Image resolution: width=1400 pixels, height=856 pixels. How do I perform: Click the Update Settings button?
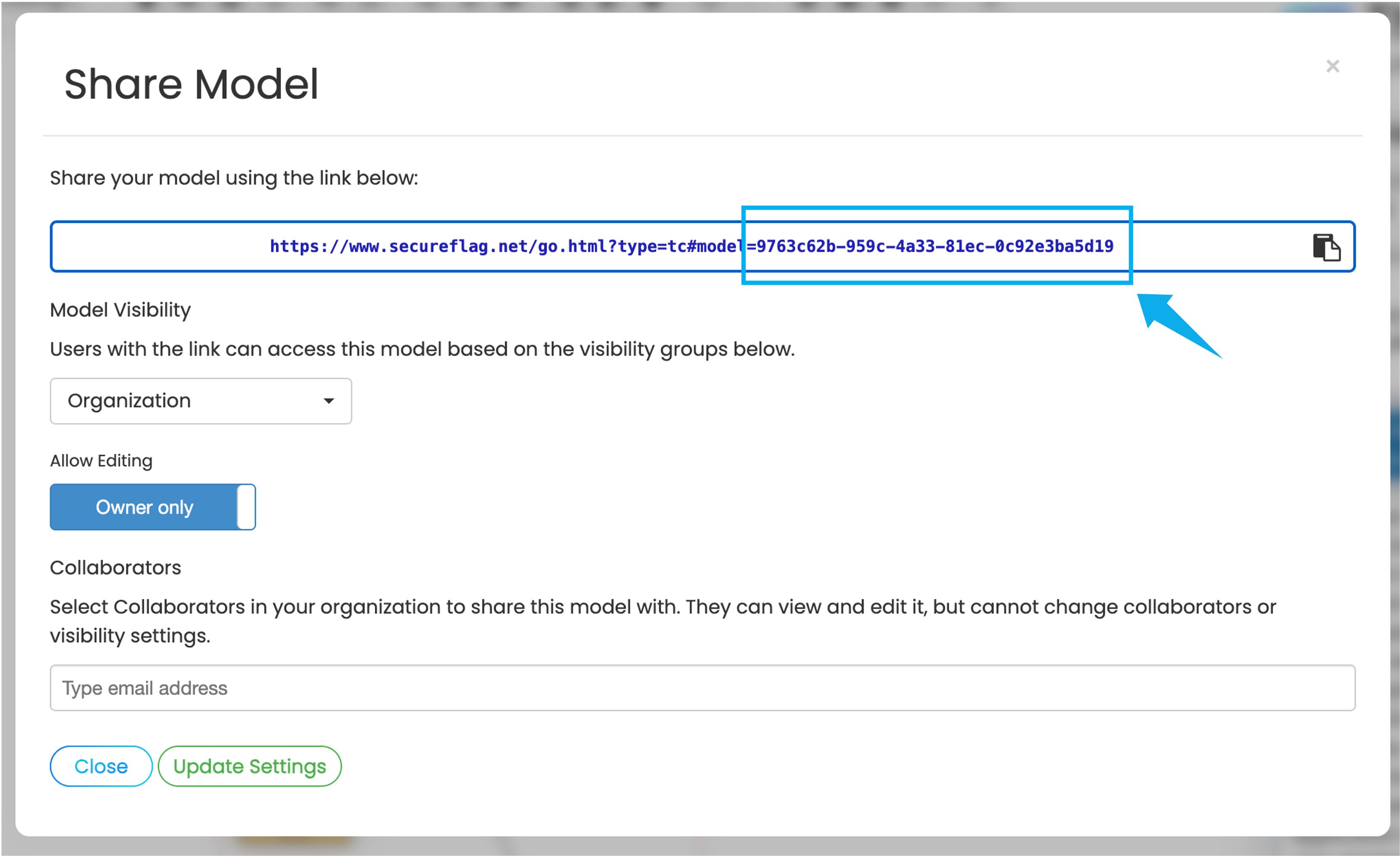point(249,766)
